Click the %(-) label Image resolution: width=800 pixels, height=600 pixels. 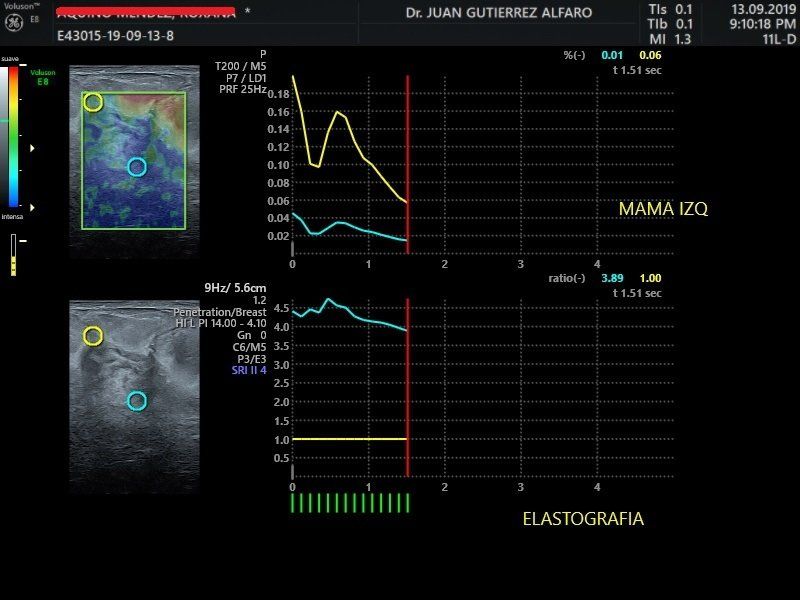574,55
